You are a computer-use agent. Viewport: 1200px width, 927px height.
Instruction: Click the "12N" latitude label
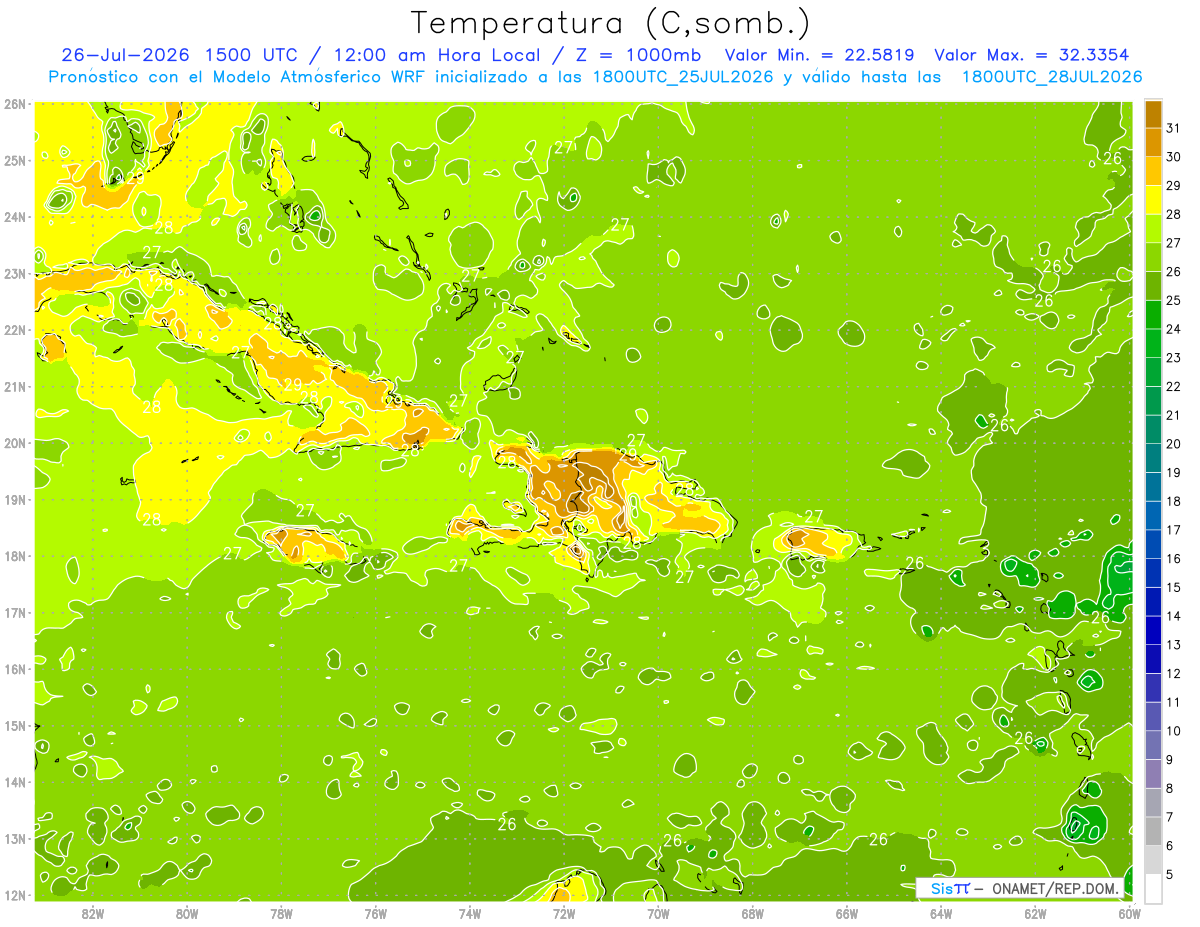(15, 895)
